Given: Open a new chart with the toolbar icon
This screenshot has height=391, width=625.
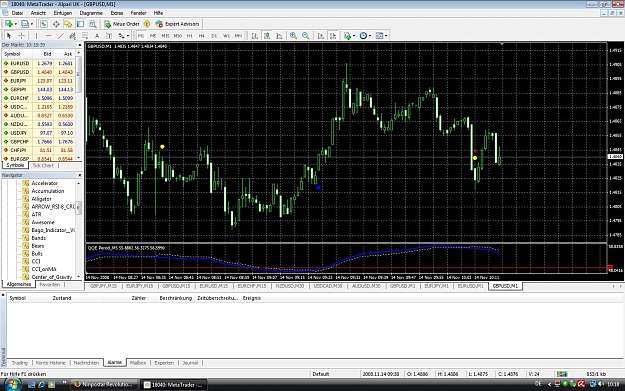Looking at the screenshot, I should click(8, 24).
